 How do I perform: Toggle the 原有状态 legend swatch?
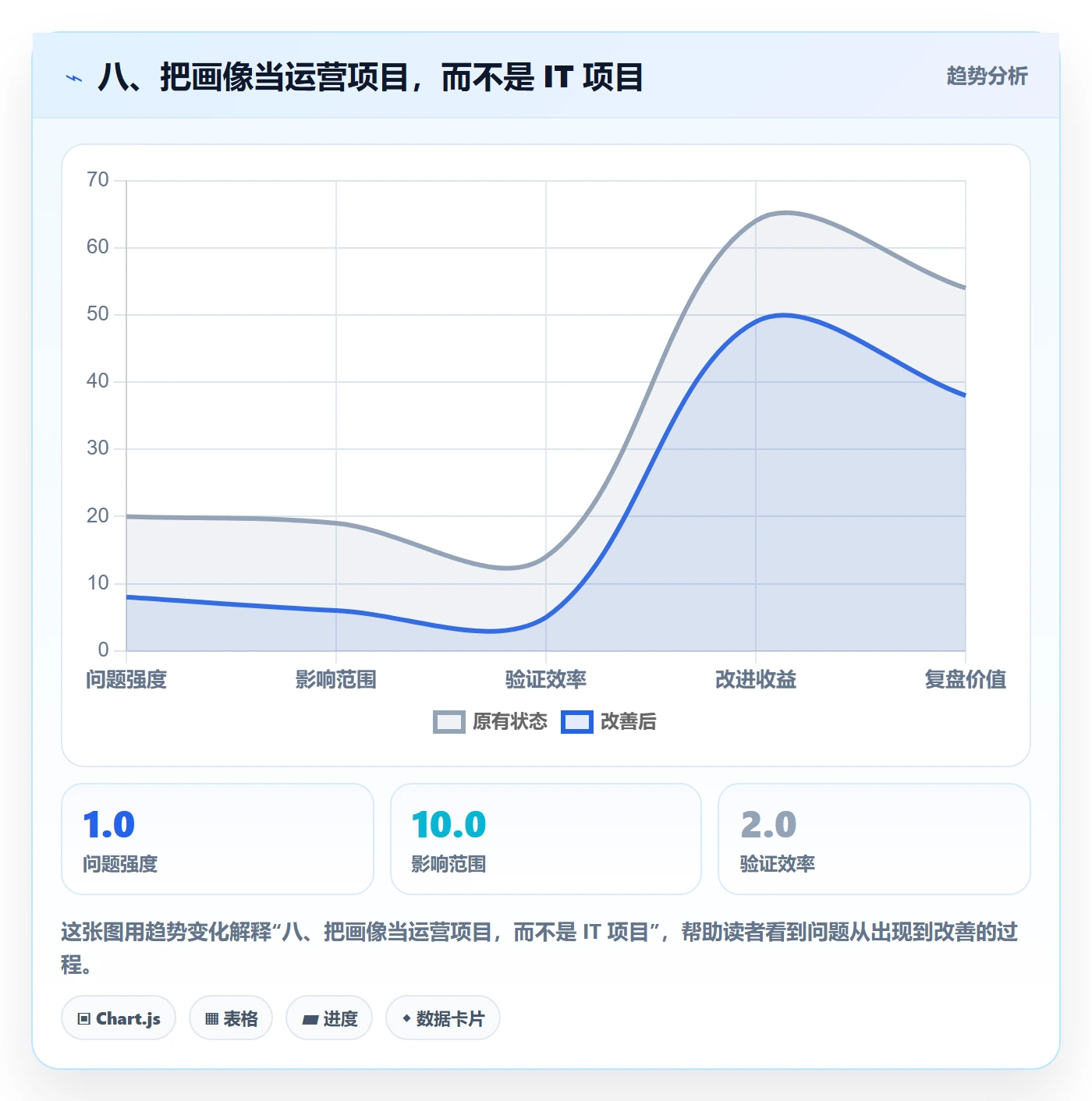coord(449,722)
